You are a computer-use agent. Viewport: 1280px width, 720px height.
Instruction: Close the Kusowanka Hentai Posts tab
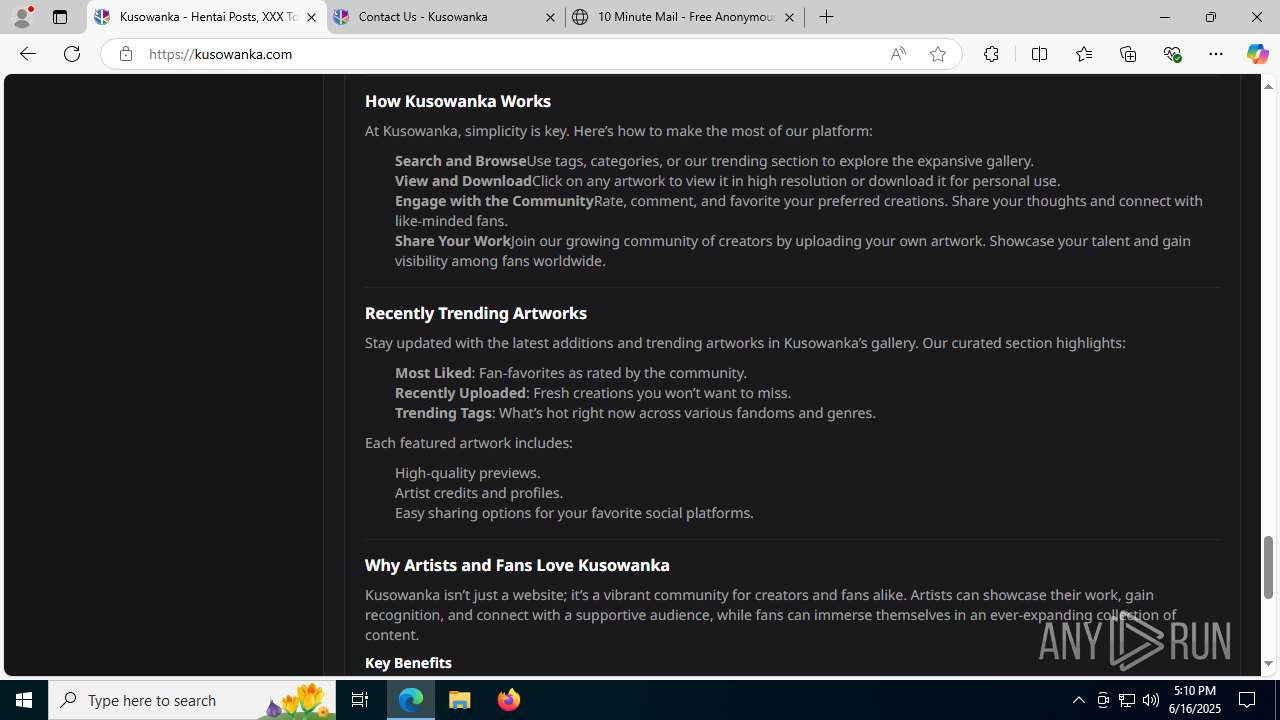(311, 17)
